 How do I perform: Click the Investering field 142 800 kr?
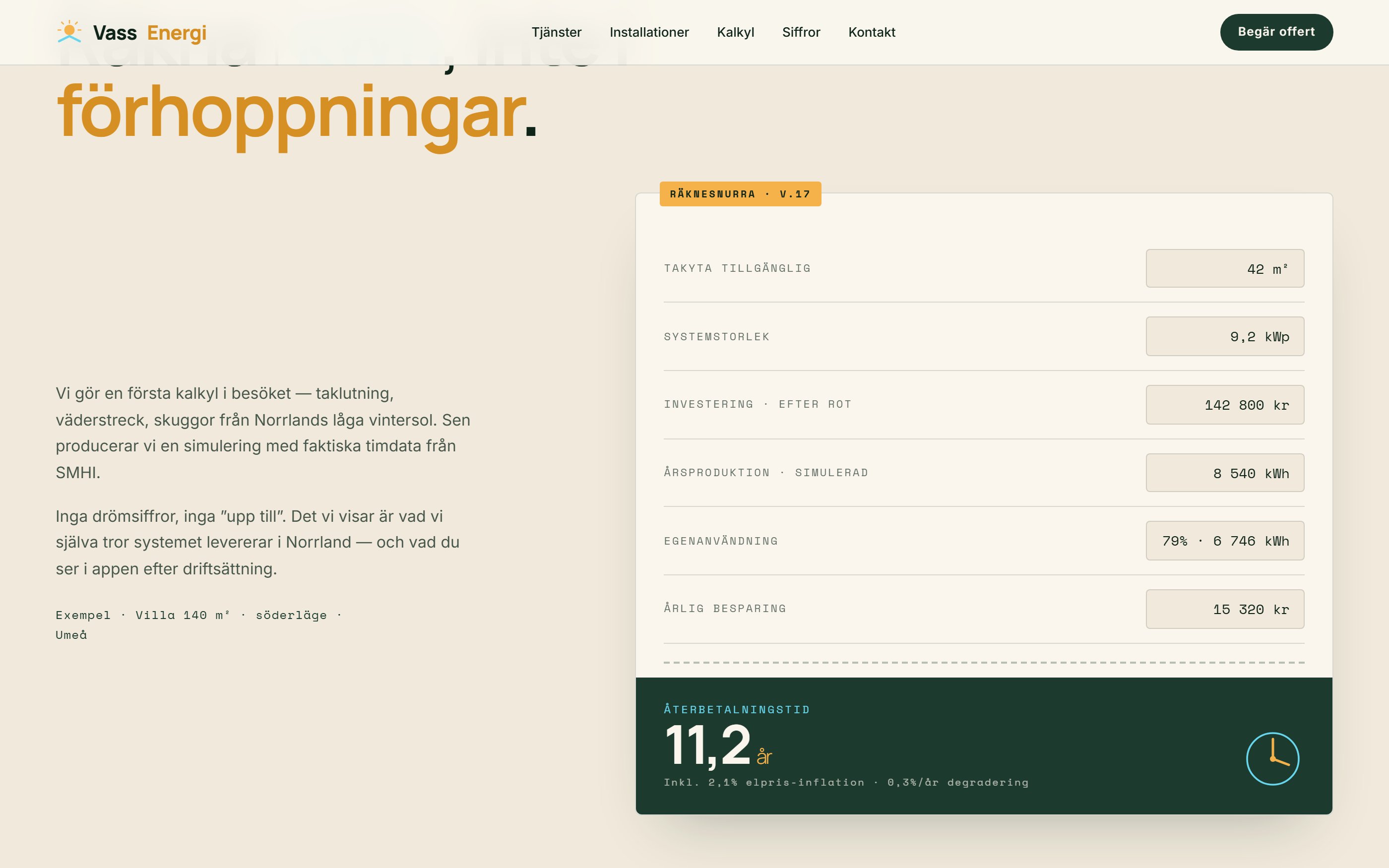(x=1225, y=405)
